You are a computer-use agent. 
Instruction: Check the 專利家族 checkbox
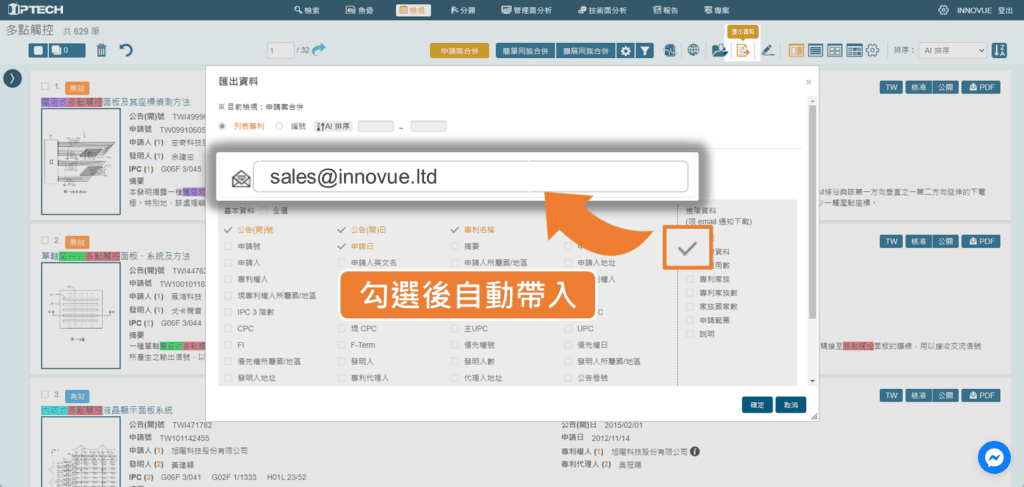(x=691, y=292)
